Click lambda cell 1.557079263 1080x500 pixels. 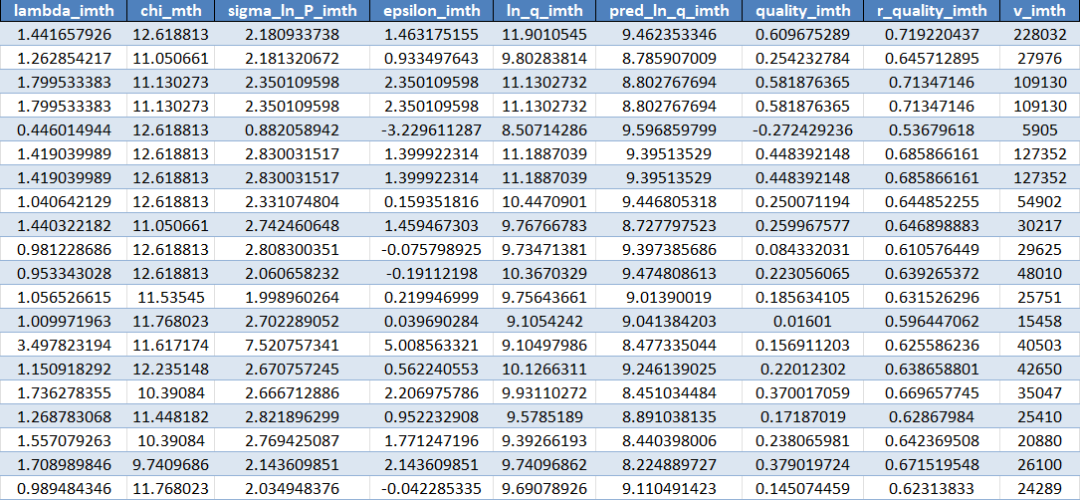(63, 439)
